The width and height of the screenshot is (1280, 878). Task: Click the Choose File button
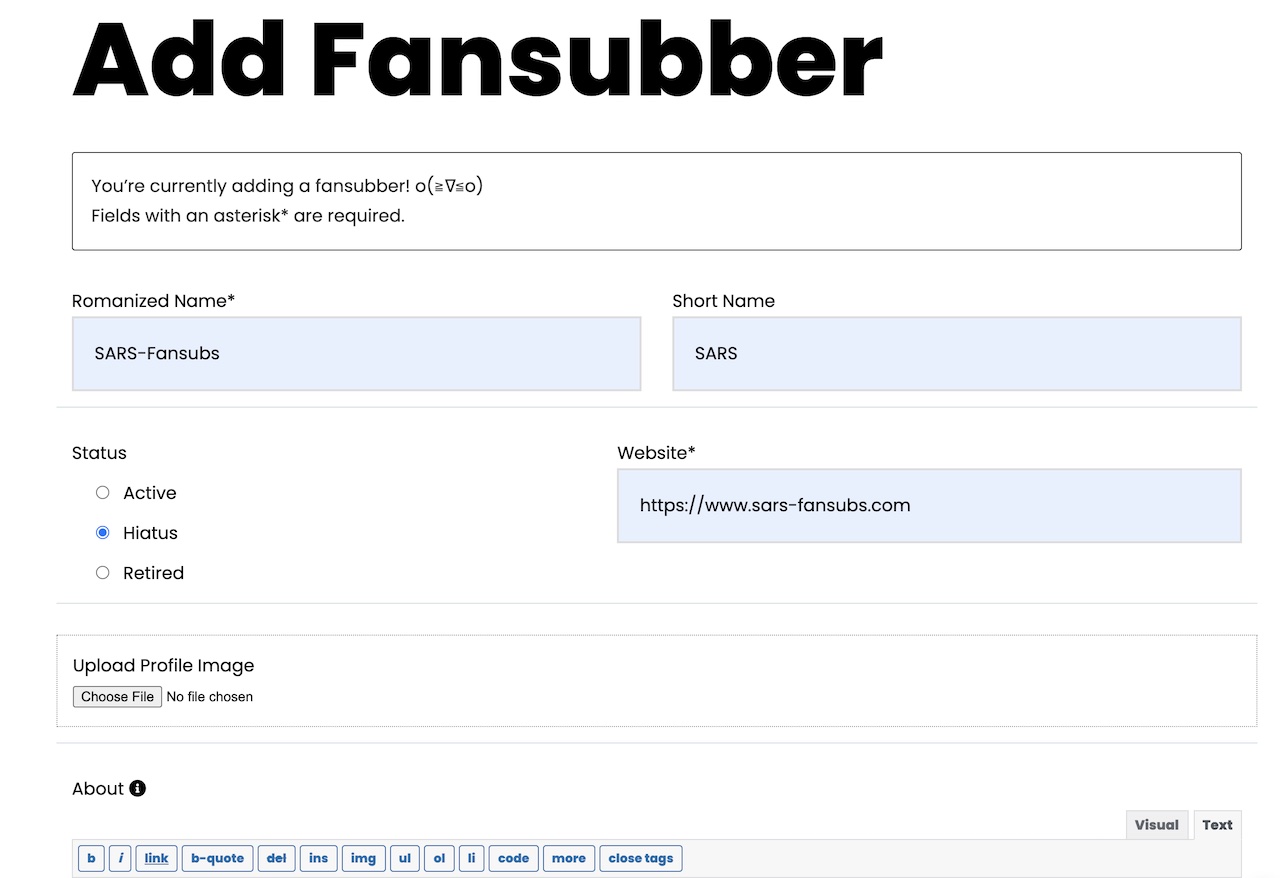[117, 696]
